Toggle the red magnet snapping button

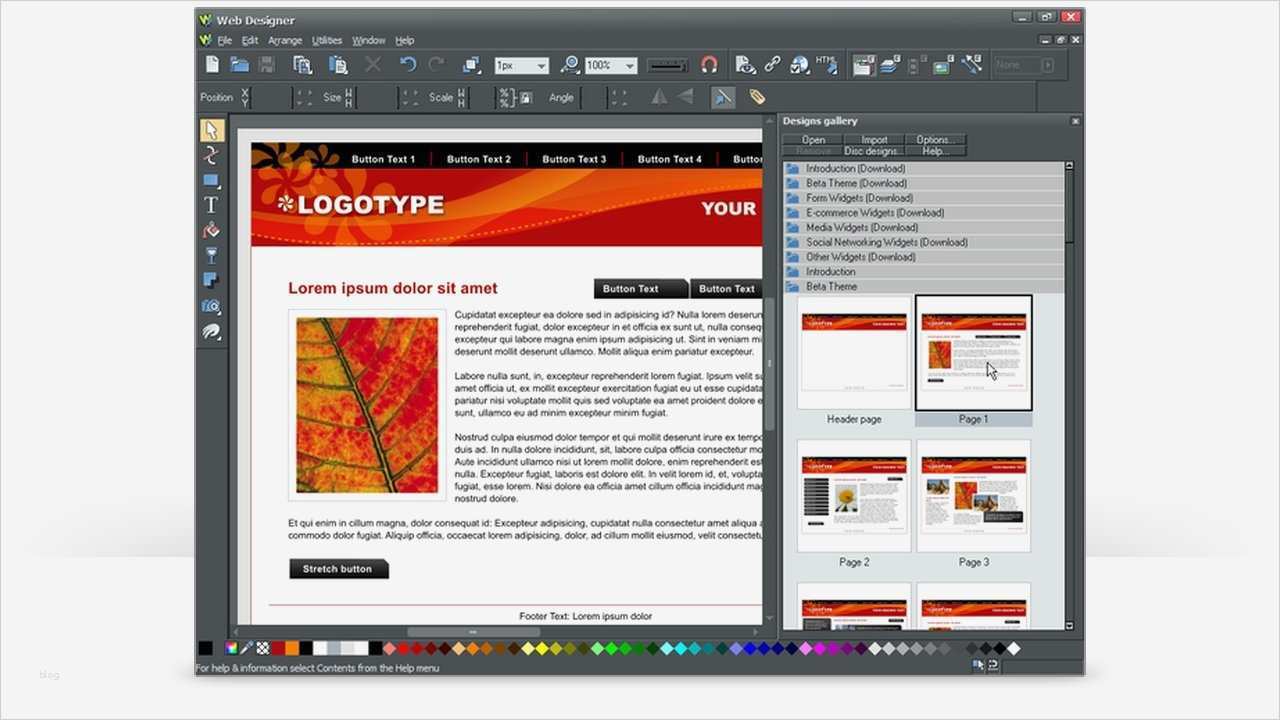click(709, 65)
